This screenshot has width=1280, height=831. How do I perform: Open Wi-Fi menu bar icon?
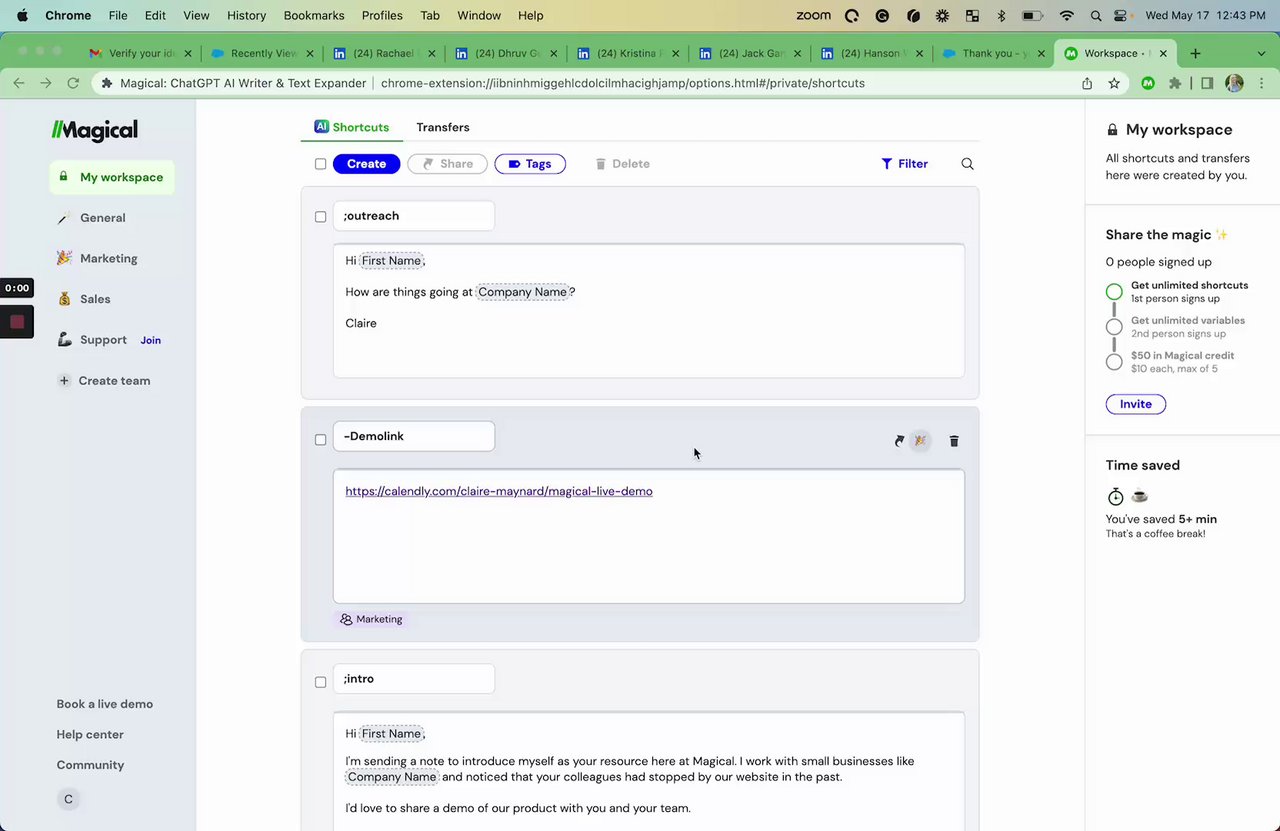click(1067, 15)
